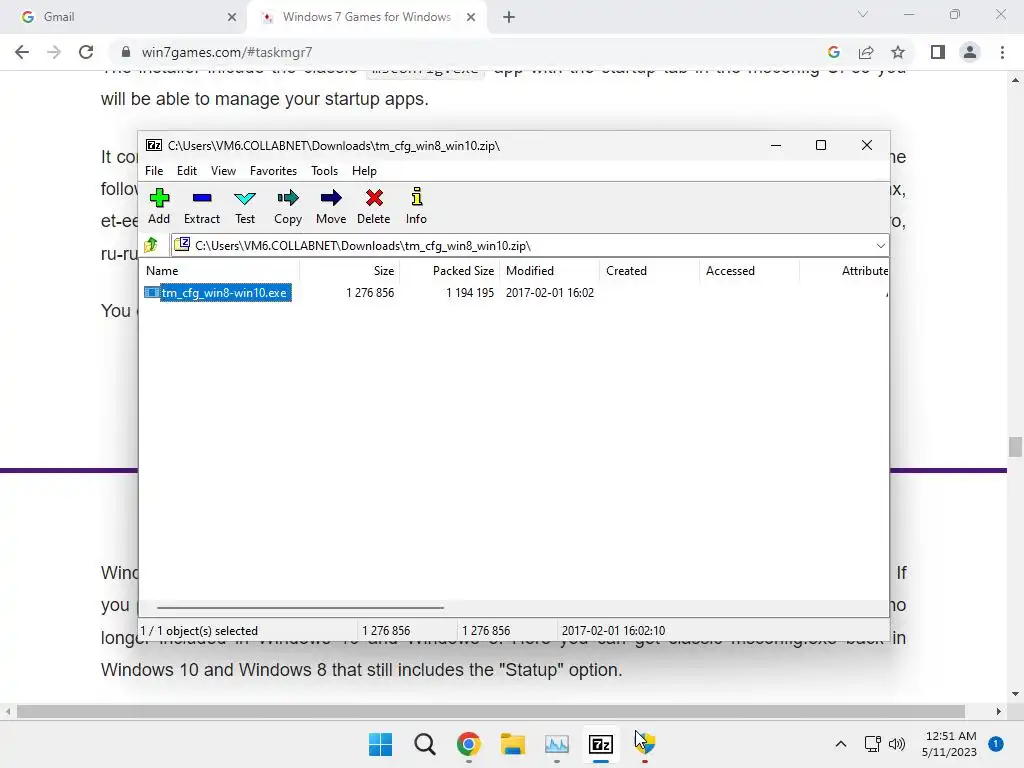Screen dimensions: 1024x768
Task: Click the browser page vertical scrollbar thumb
Action: [x=1015, y=447]
